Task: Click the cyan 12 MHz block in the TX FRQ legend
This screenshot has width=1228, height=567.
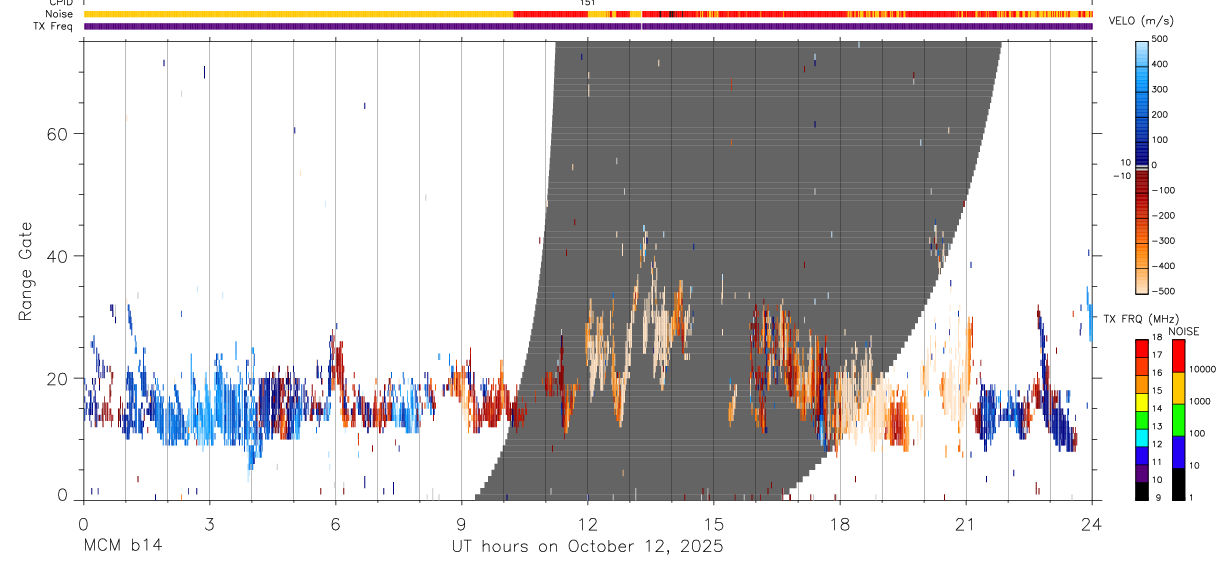Action: point(1142,437)
